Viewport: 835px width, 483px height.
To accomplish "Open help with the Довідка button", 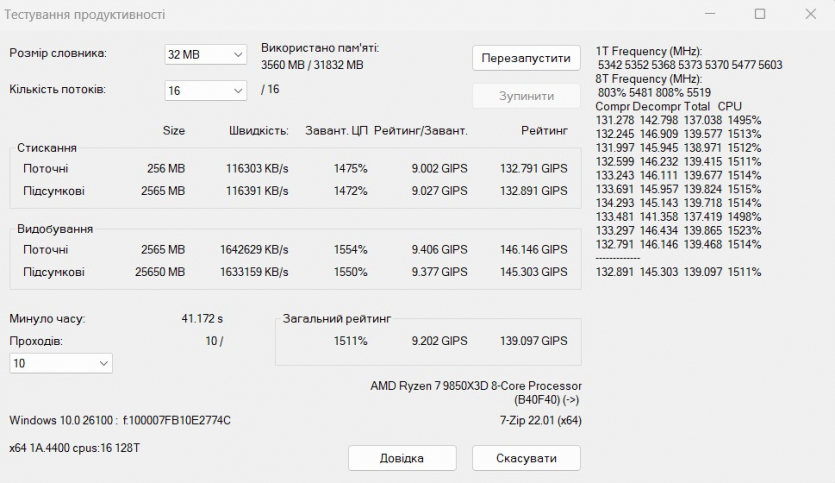I will click(x=401, y=458).
